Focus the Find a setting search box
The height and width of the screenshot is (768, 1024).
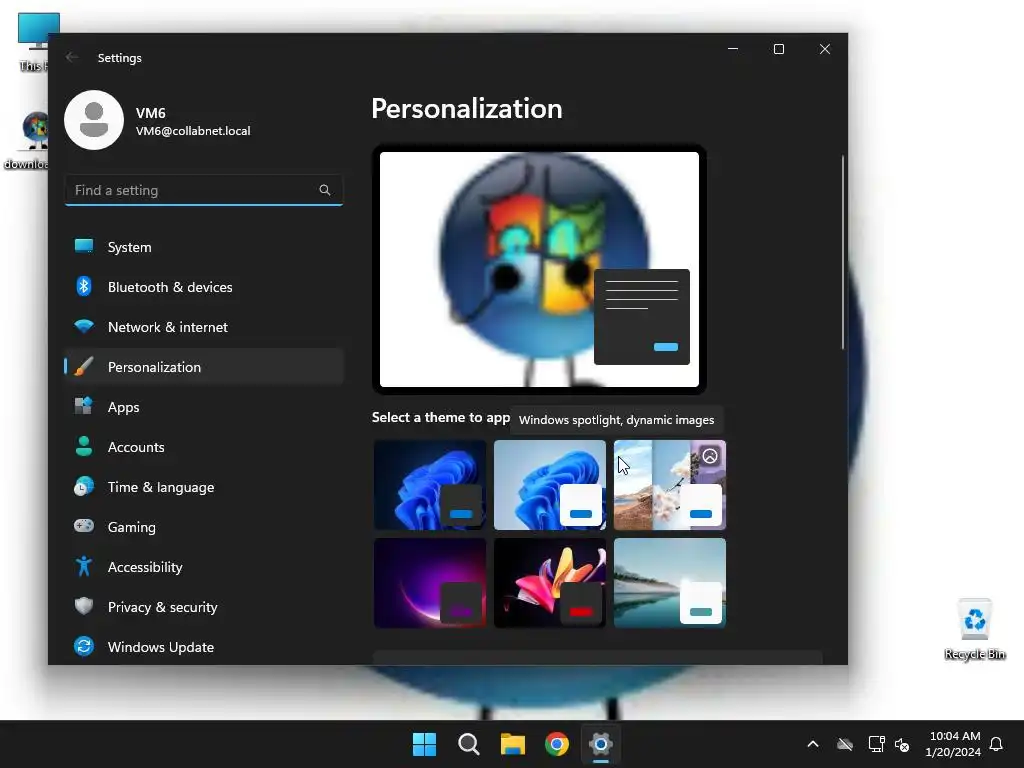(204, 190)
